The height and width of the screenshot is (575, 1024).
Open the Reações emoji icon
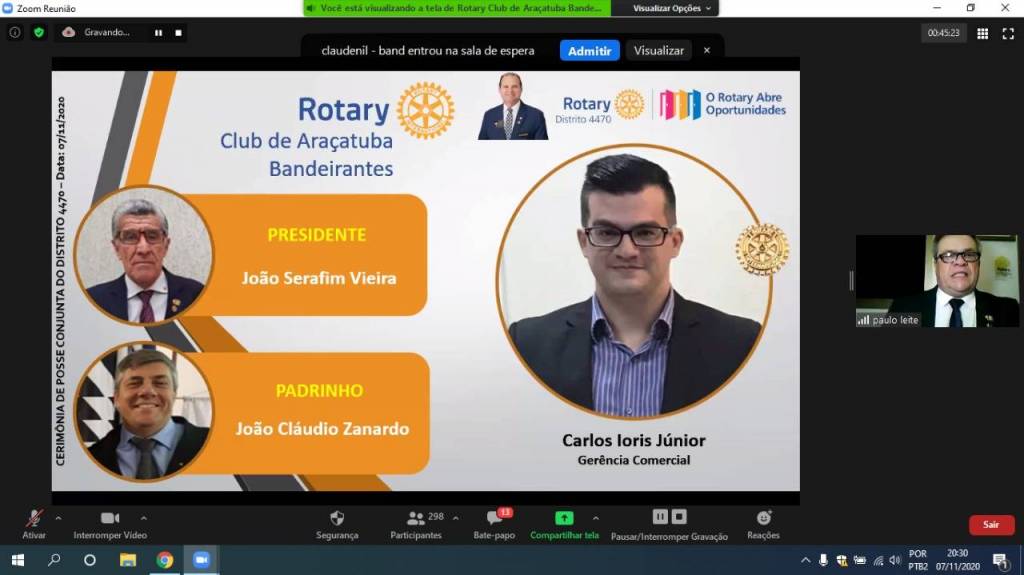763,518
